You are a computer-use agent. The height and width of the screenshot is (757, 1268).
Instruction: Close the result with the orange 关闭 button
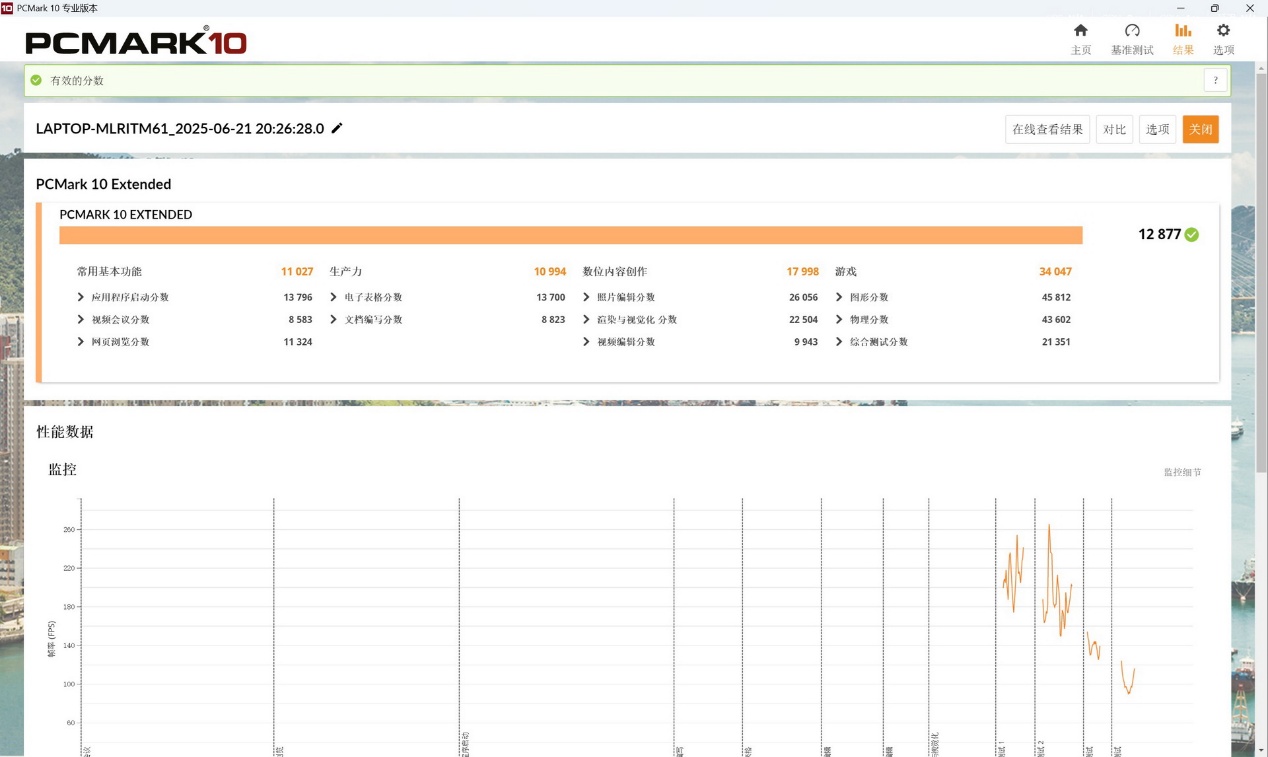click(1201, 129)
